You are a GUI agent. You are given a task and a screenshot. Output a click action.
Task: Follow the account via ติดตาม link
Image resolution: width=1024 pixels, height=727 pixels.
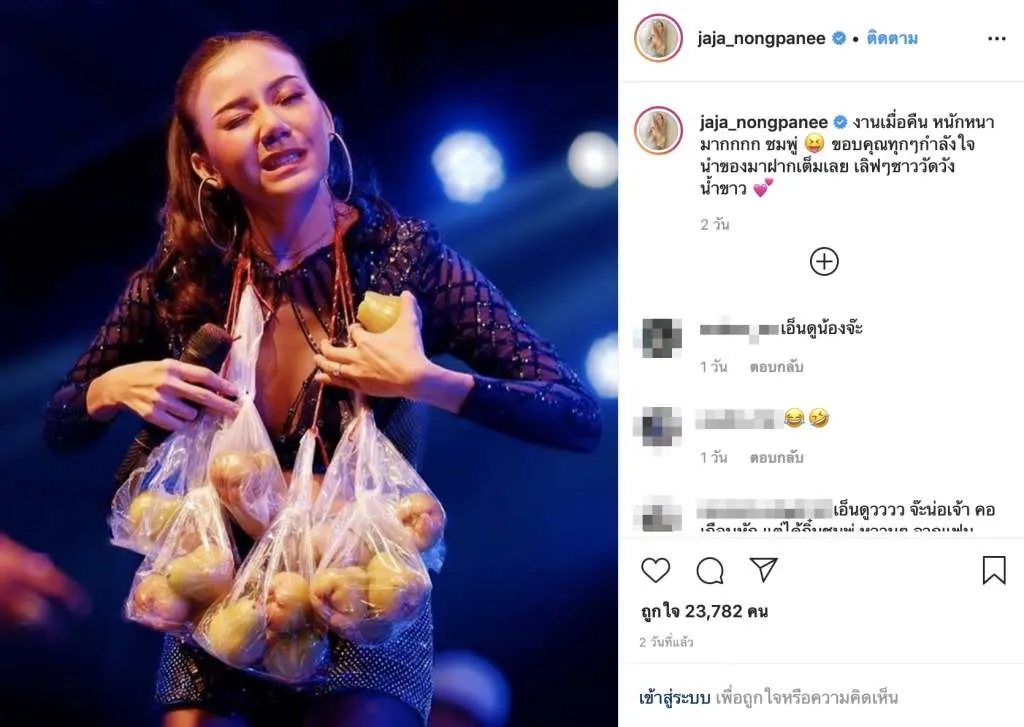click(x=892, y=39)
